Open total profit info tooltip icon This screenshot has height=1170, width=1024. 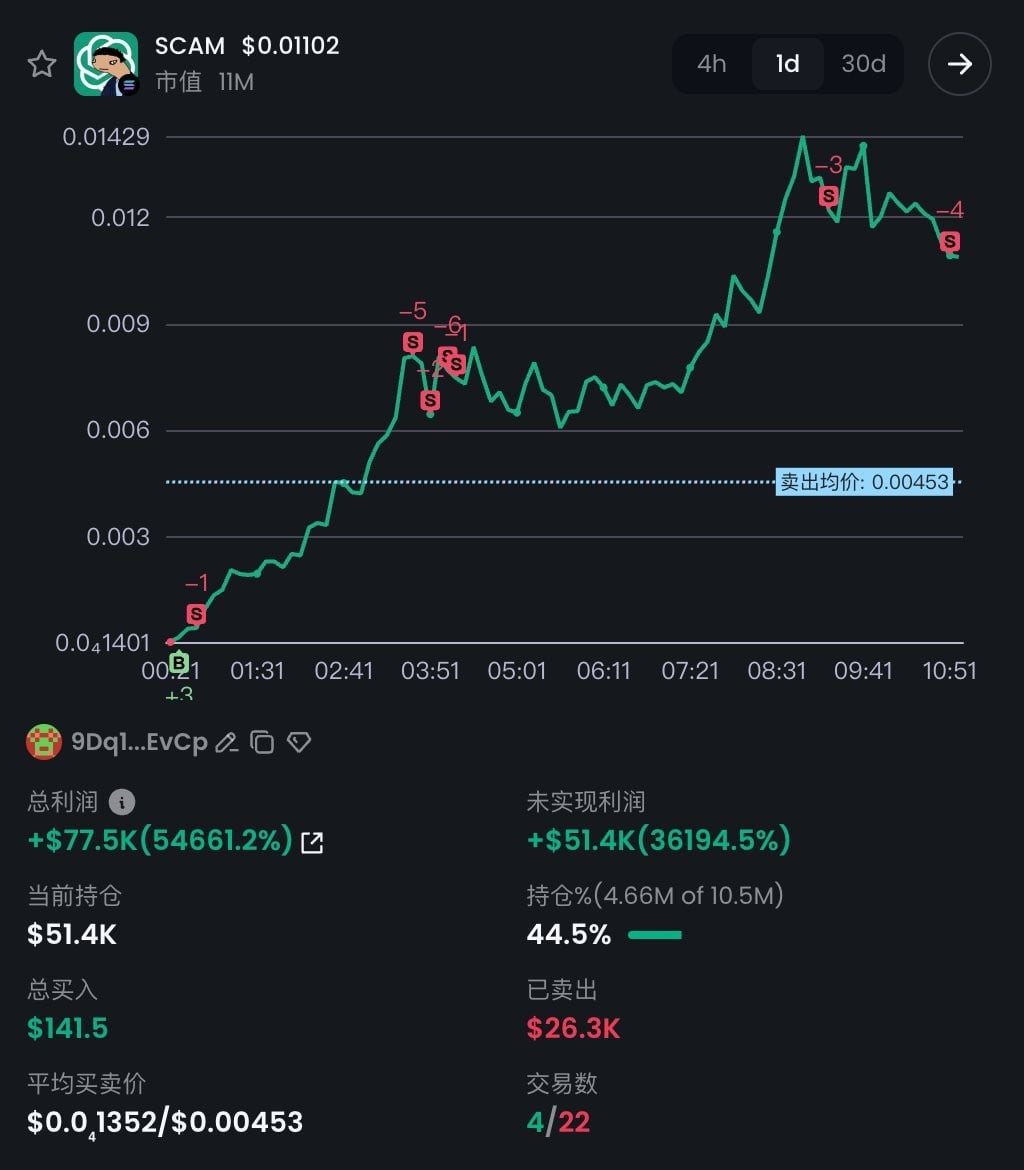point(121,802)
